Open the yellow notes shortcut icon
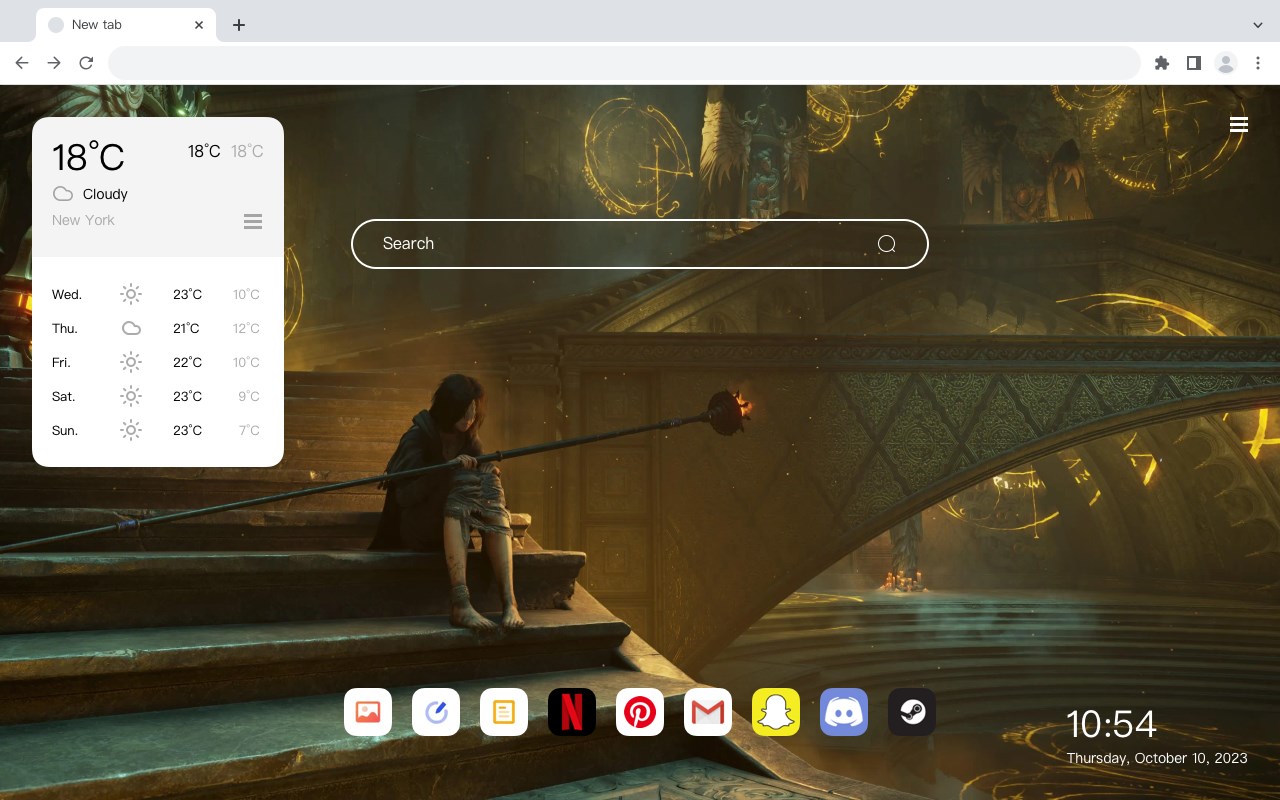 pos(504,712)
